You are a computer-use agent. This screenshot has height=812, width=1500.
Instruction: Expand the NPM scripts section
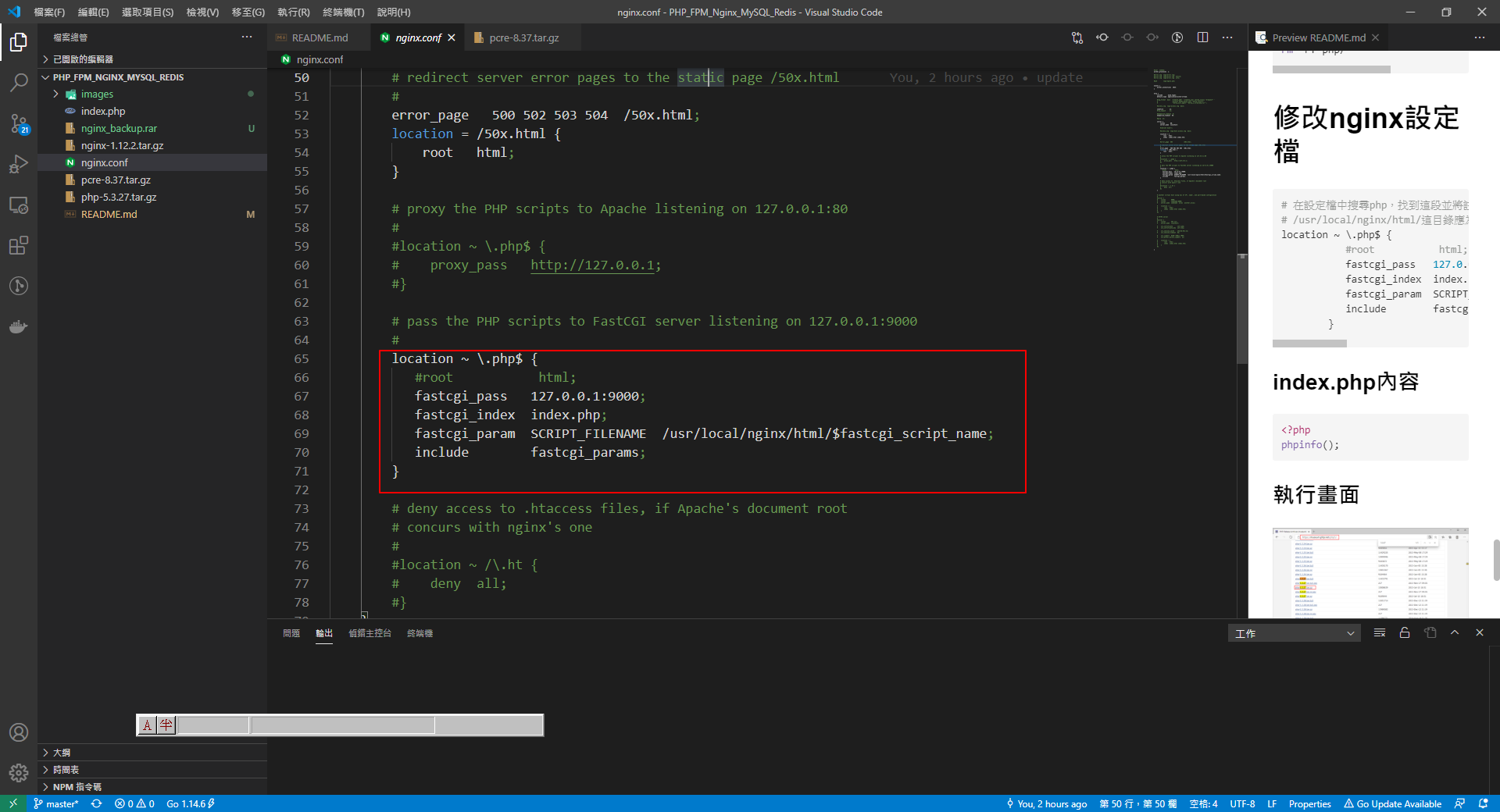point(152,787)
